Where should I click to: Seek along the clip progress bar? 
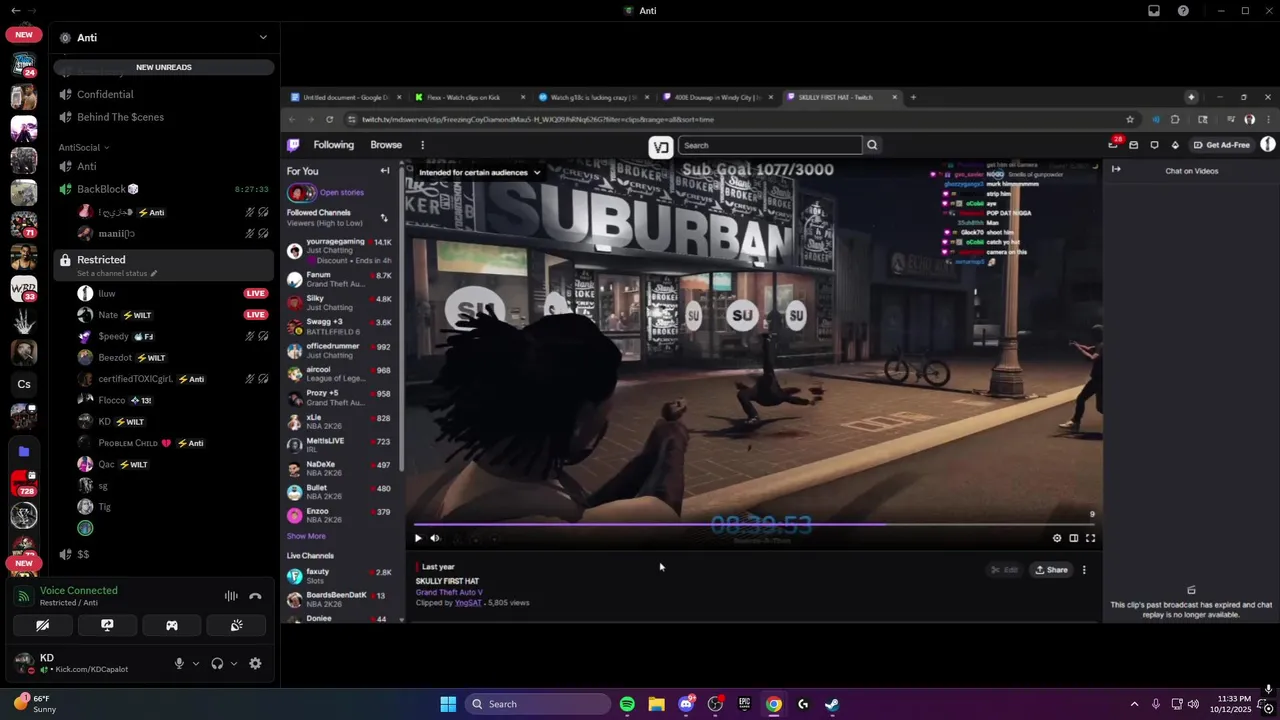coord(754,523)
